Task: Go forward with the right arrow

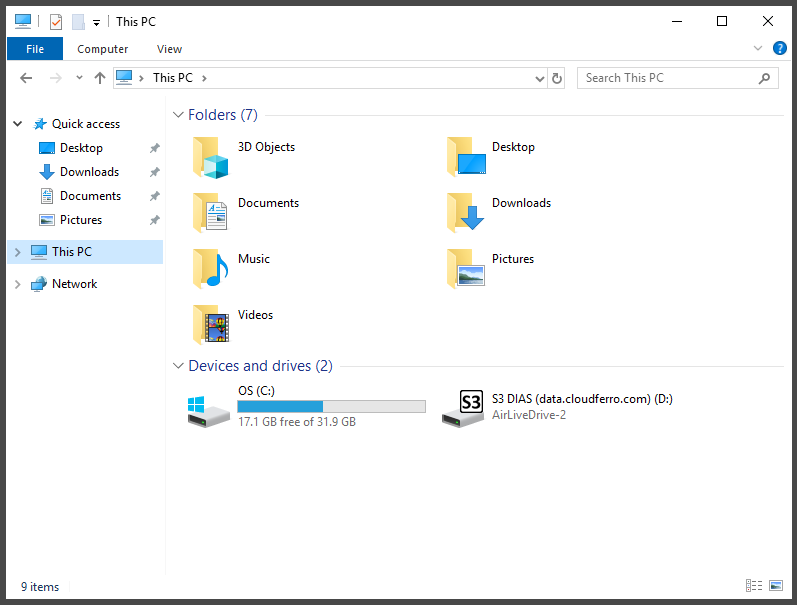Action: 55,78
